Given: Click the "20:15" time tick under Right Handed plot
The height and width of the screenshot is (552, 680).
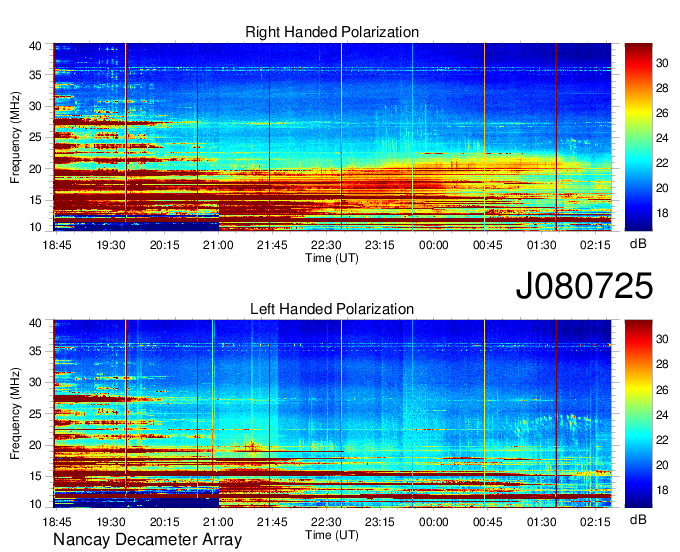Looking at the screenshot, I should click(x=164, y=245).
